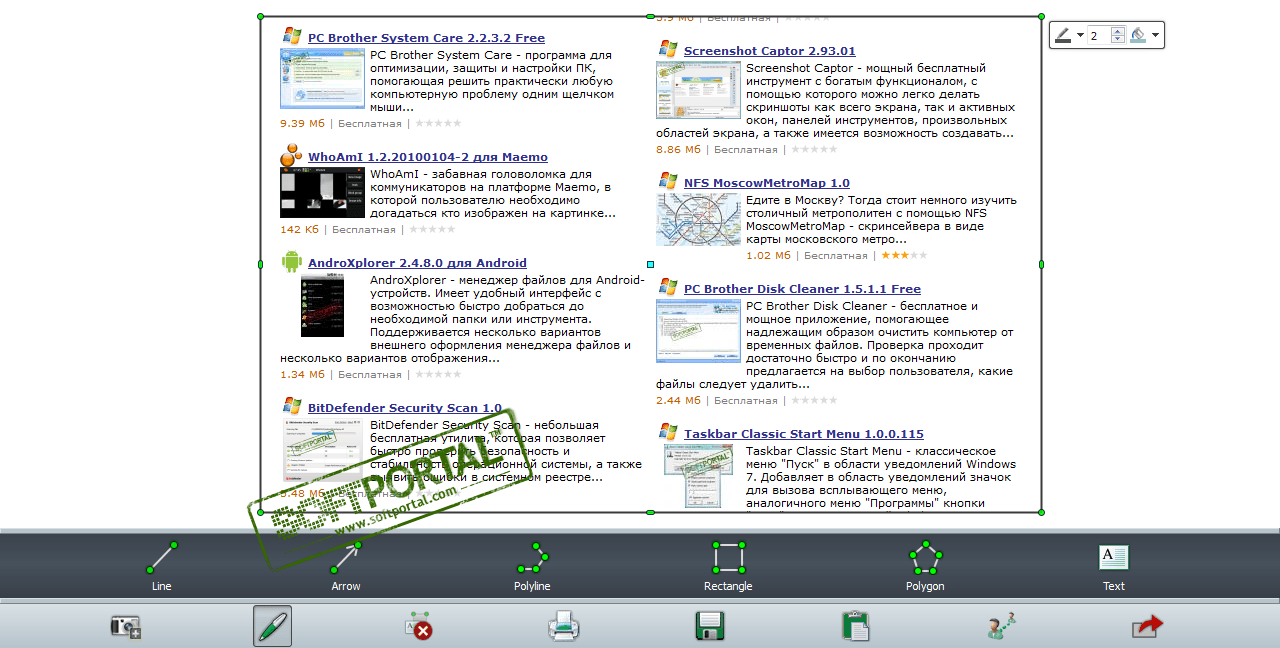Click the line width field showing 2

tap(1099, 35)
